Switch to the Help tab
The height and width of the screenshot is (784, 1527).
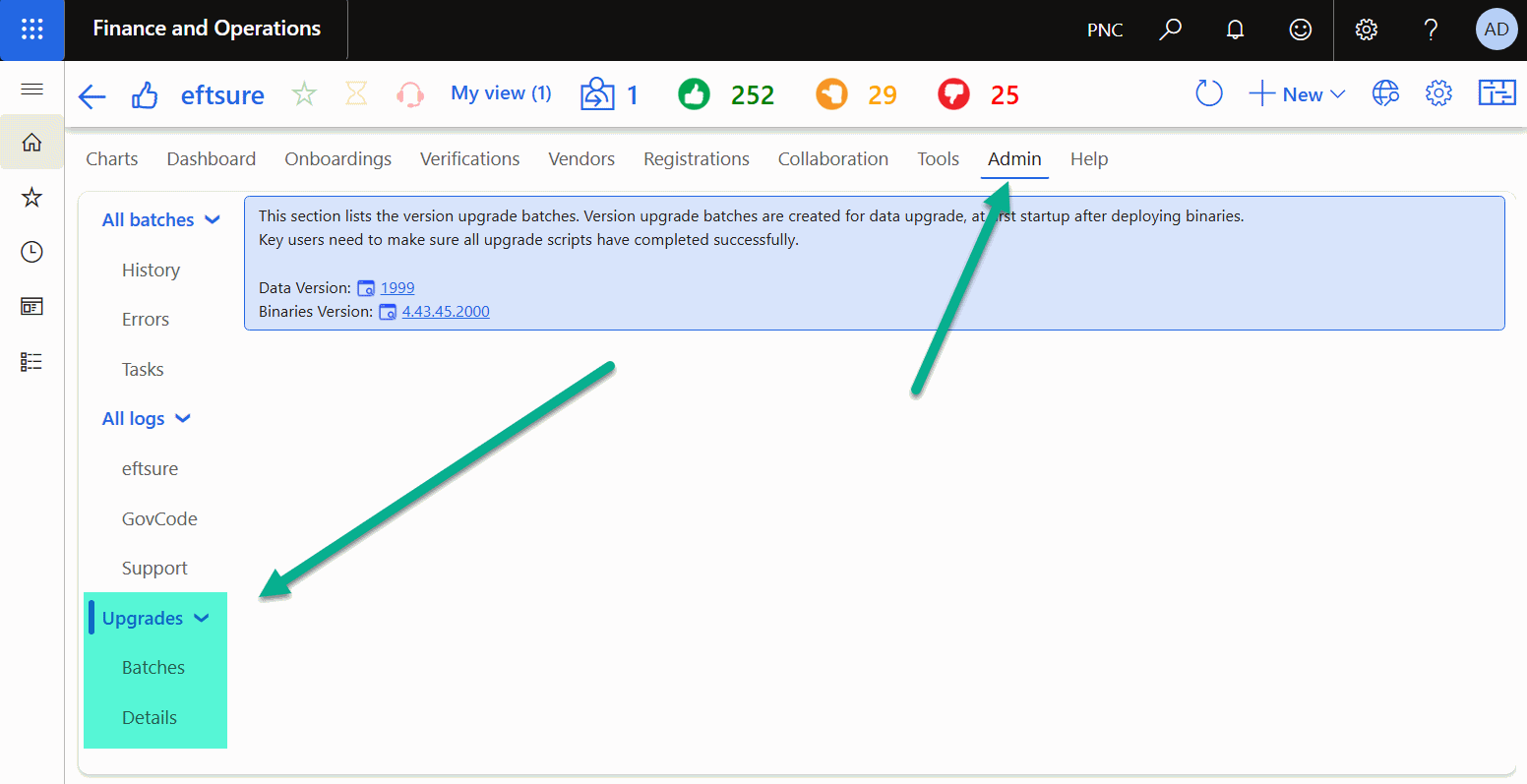pyautogui.click(x=1089, y=159)
